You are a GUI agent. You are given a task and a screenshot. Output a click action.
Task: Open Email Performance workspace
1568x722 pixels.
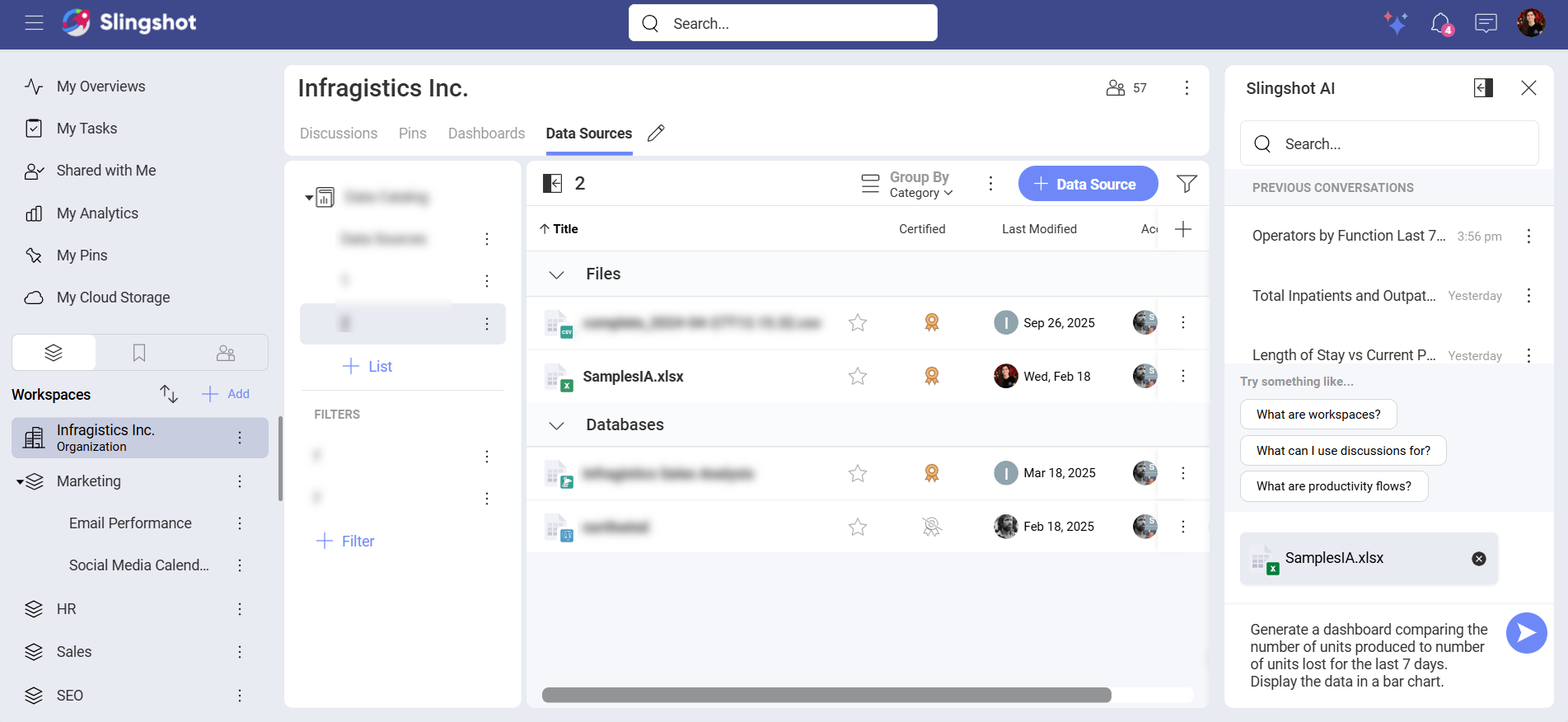[130, 523]
